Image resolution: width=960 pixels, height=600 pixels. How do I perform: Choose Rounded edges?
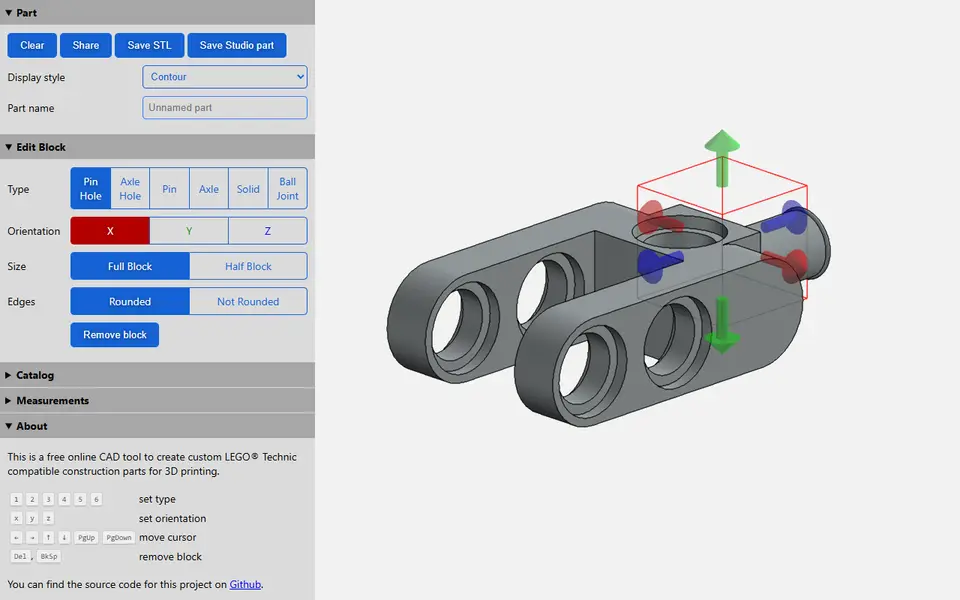(130, 301)
